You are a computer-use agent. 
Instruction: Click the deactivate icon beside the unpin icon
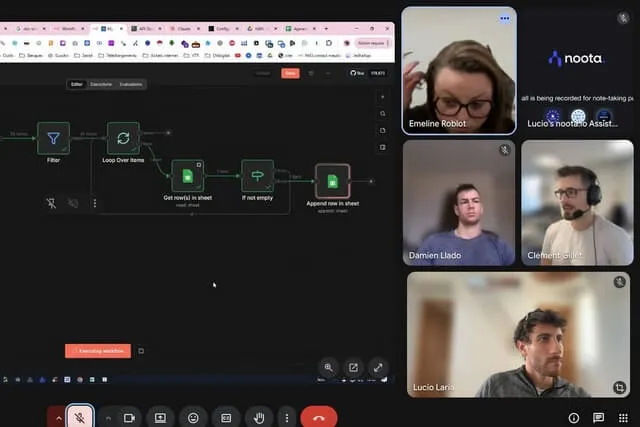(x=73, y=203)
